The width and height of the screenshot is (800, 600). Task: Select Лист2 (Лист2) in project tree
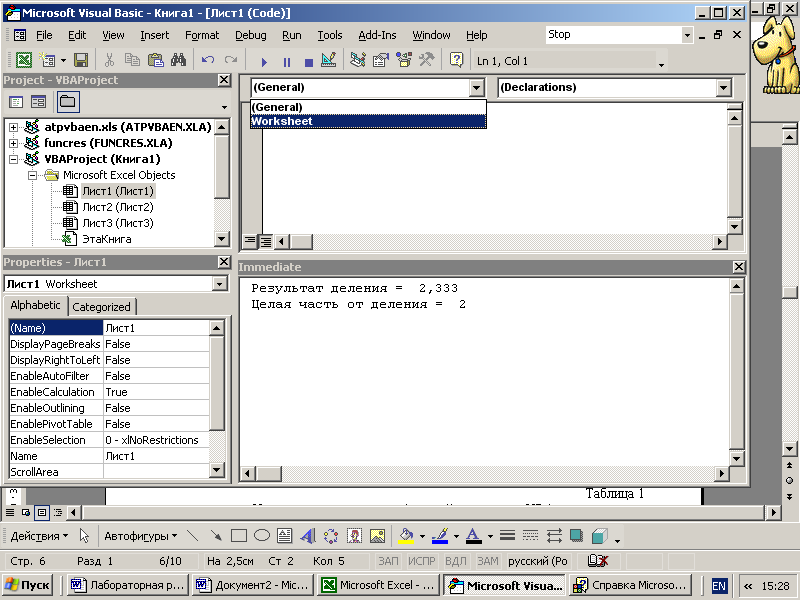click(118, 207)
